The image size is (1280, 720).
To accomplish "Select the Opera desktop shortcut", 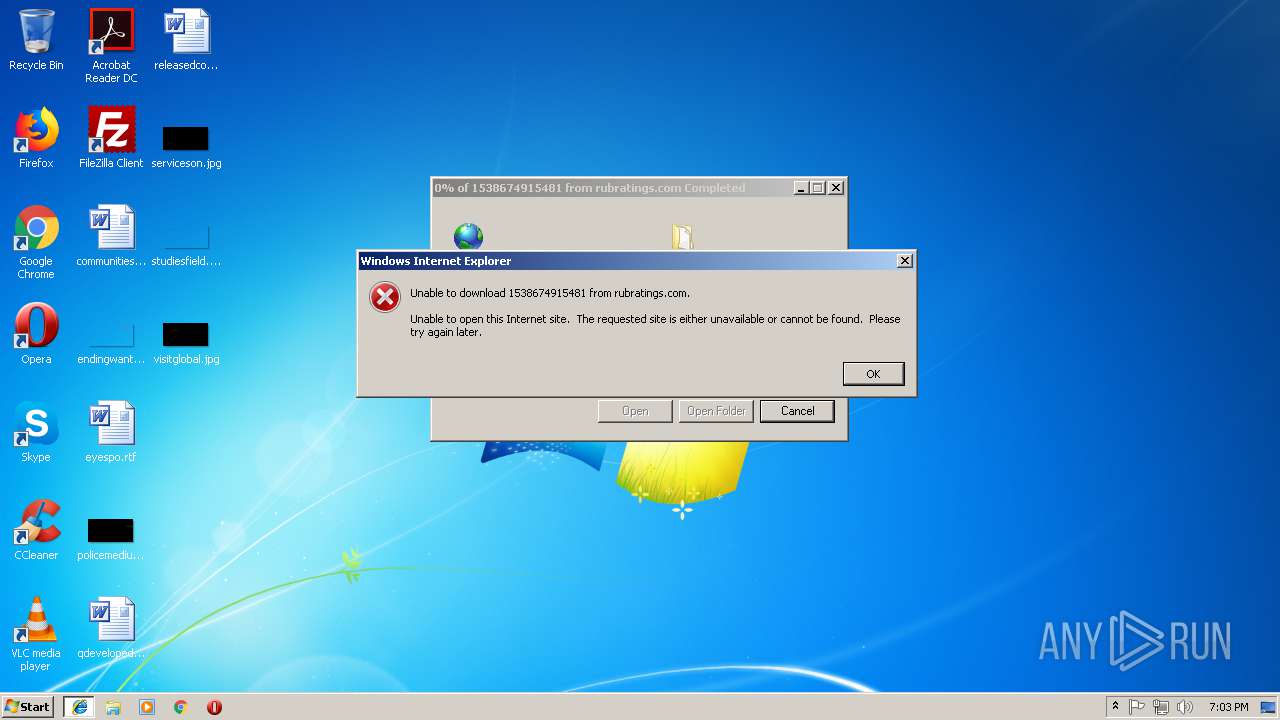I will (36, 334).
